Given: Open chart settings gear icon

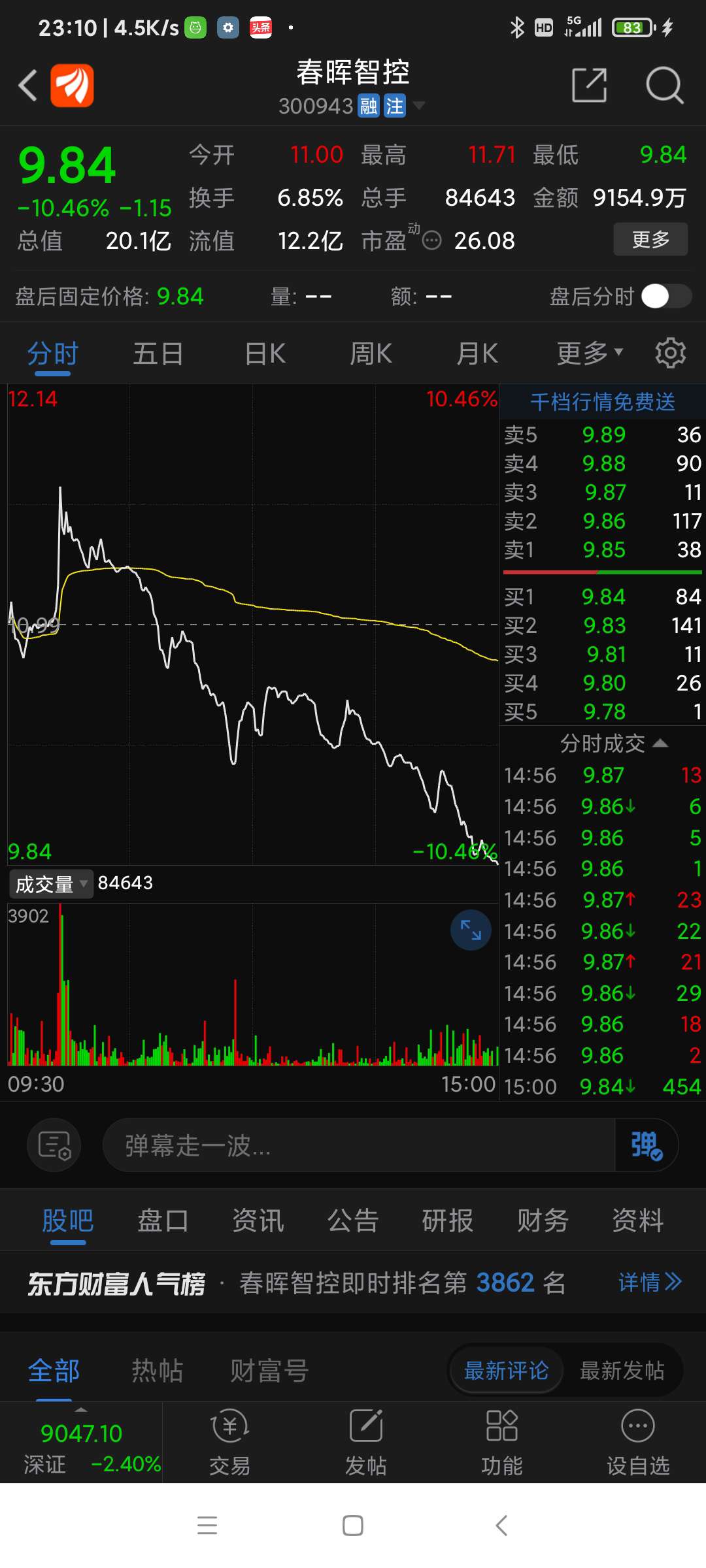Looking at the screenshot, I should 670,353.
